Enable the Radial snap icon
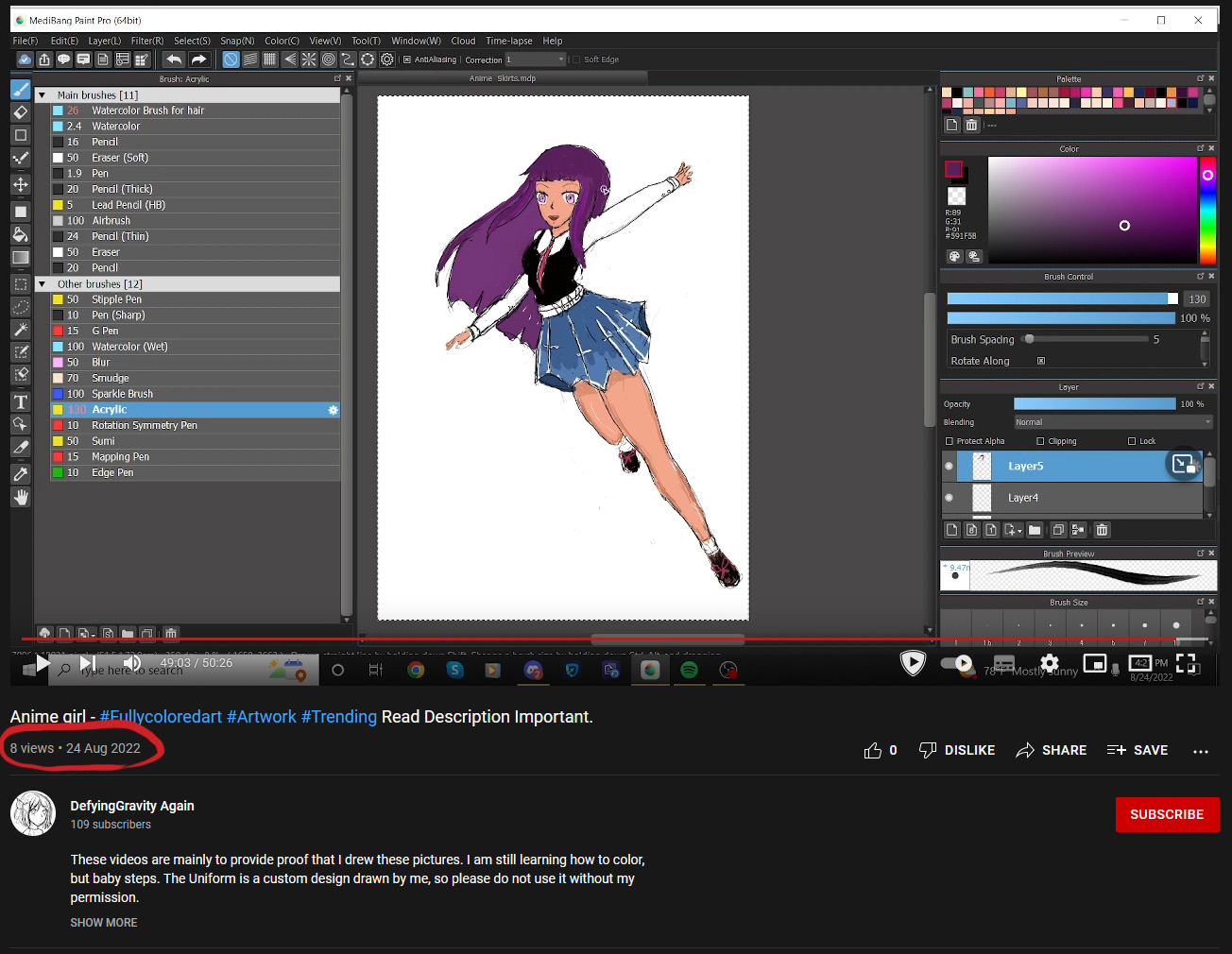Viewport: 1232px width, 954px height. [309, 60]
